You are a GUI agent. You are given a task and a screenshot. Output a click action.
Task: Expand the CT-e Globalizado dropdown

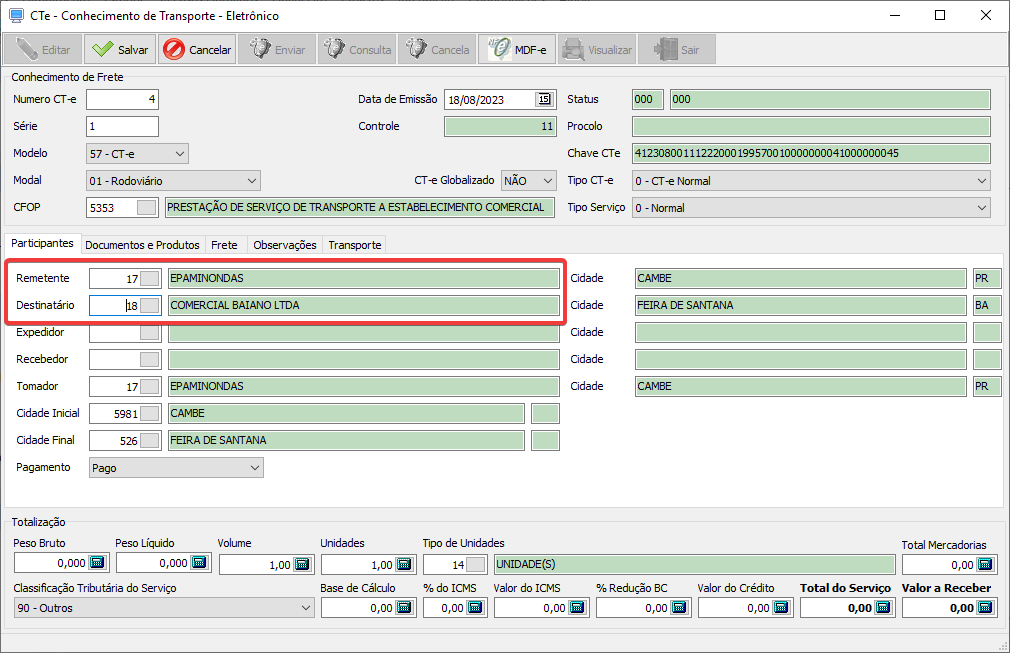548,181
